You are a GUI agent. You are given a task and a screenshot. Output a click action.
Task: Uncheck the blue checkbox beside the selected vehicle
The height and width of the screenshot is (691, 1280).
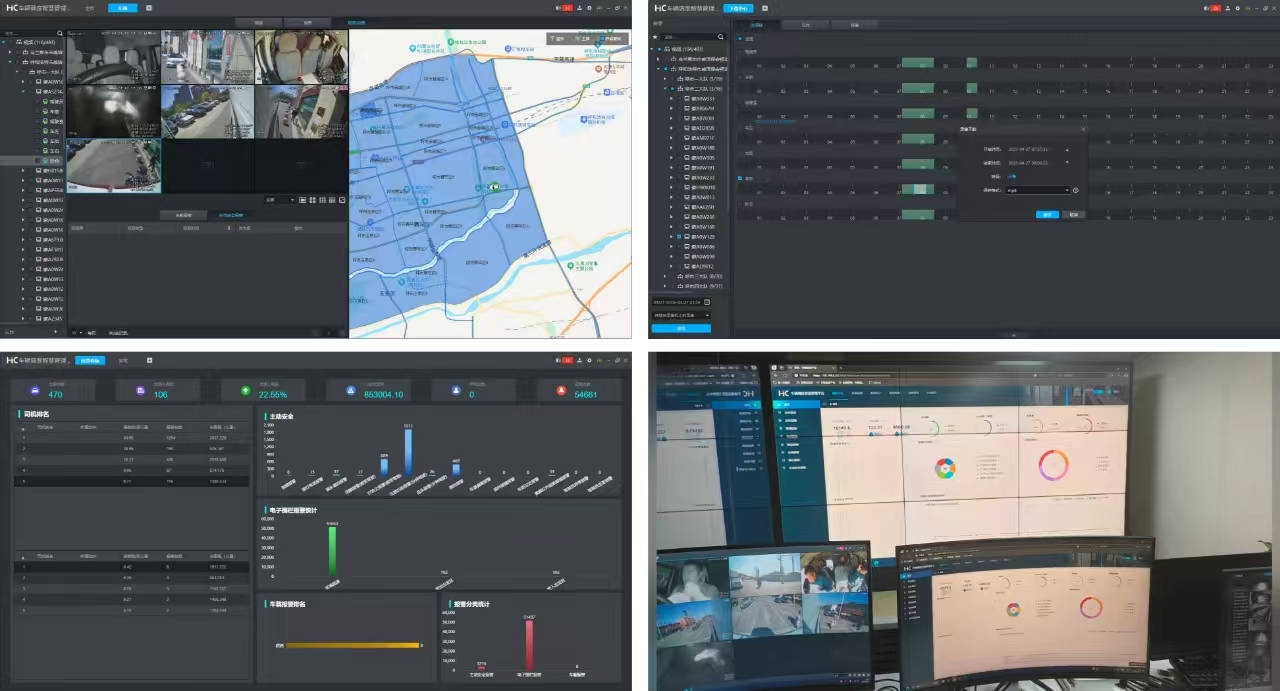[679, 236]
